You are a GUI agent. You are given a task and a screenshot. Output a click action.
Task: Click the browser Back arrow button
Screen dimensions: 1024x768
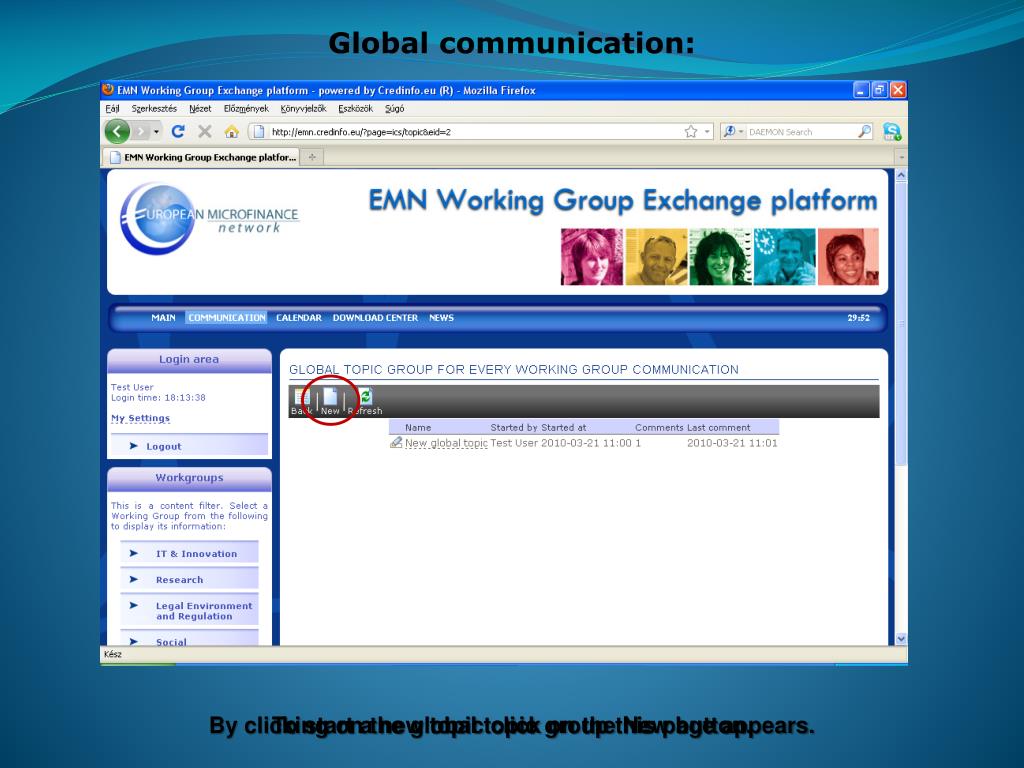coord(118,132)
